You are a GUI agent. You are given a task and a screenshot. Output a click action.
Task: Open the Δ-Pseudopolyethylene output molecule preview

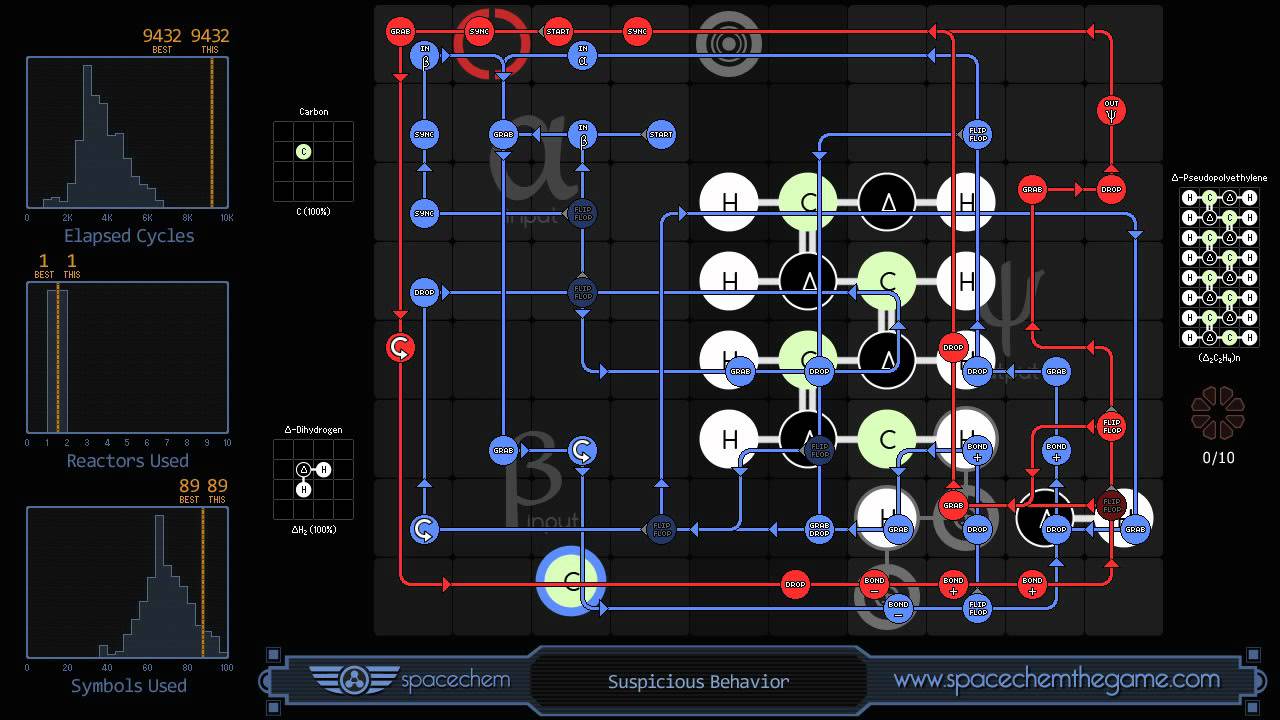(1219, 267)
